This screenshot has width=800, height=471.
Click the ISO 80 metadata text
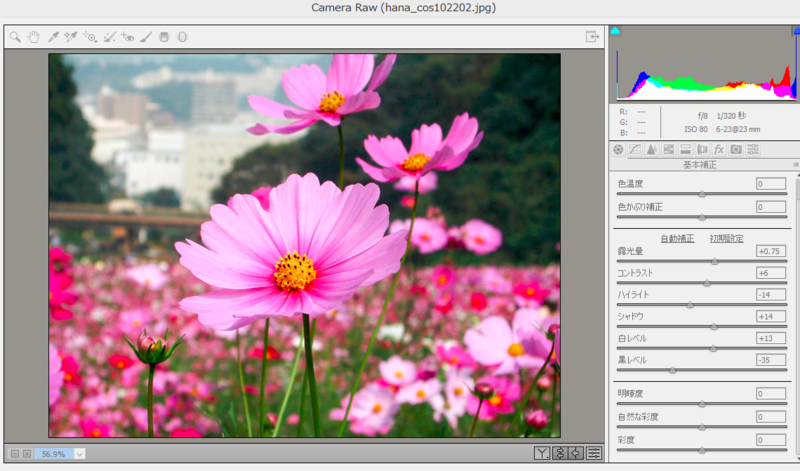click(x=696, y=129)
